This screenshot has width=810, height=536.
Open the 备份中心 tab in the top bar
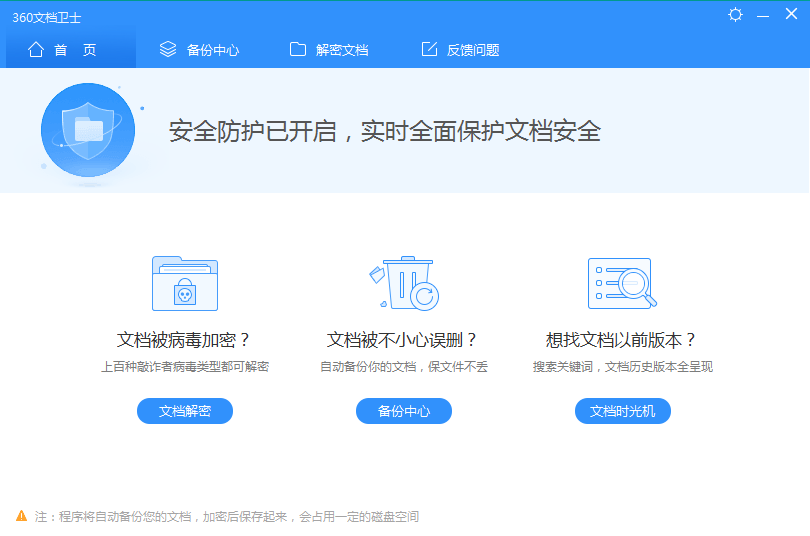coord(200,50)
